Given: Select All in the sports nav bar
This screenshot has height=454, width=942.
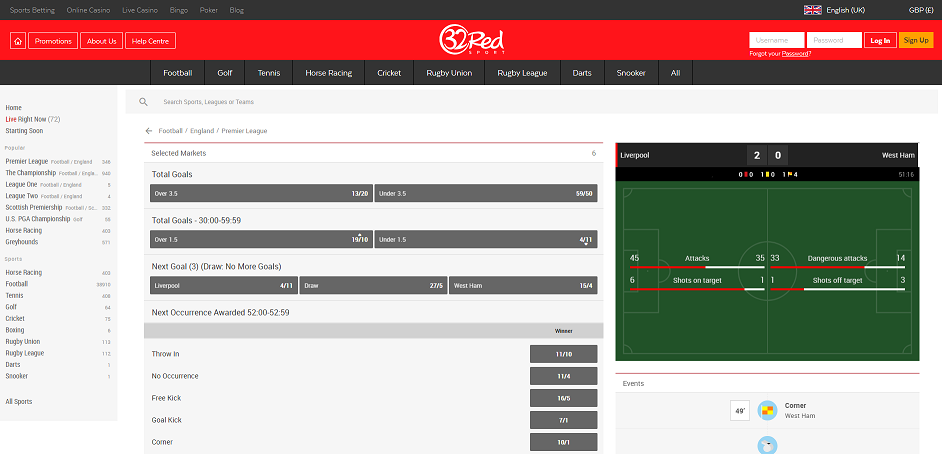Looking at the screenshot, I should (676, 73).
